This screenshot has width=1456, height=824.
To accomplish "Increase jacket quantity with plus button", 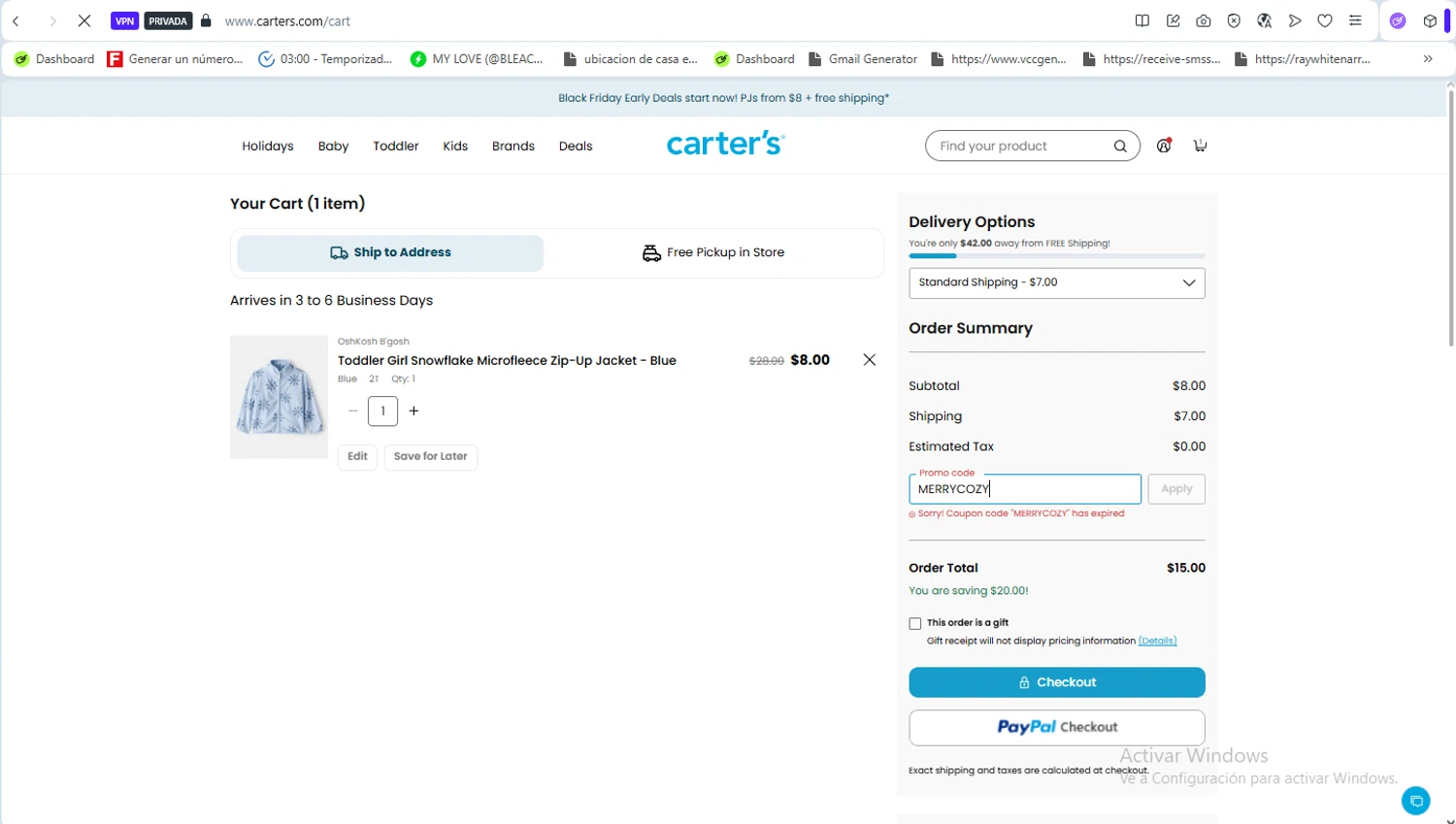I will click(x=414, y=411).
